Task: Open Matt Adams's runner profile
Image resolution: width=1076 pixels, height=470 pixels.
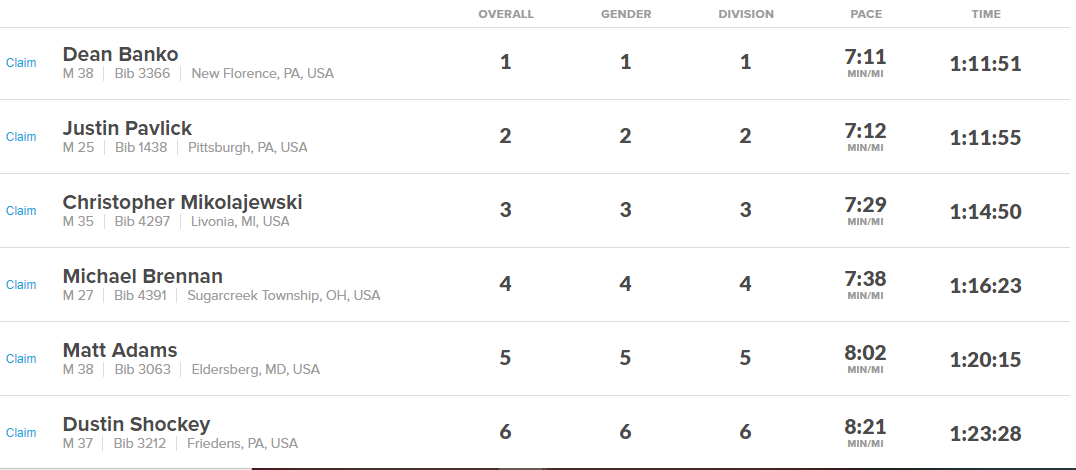Action: click(120, 351)
